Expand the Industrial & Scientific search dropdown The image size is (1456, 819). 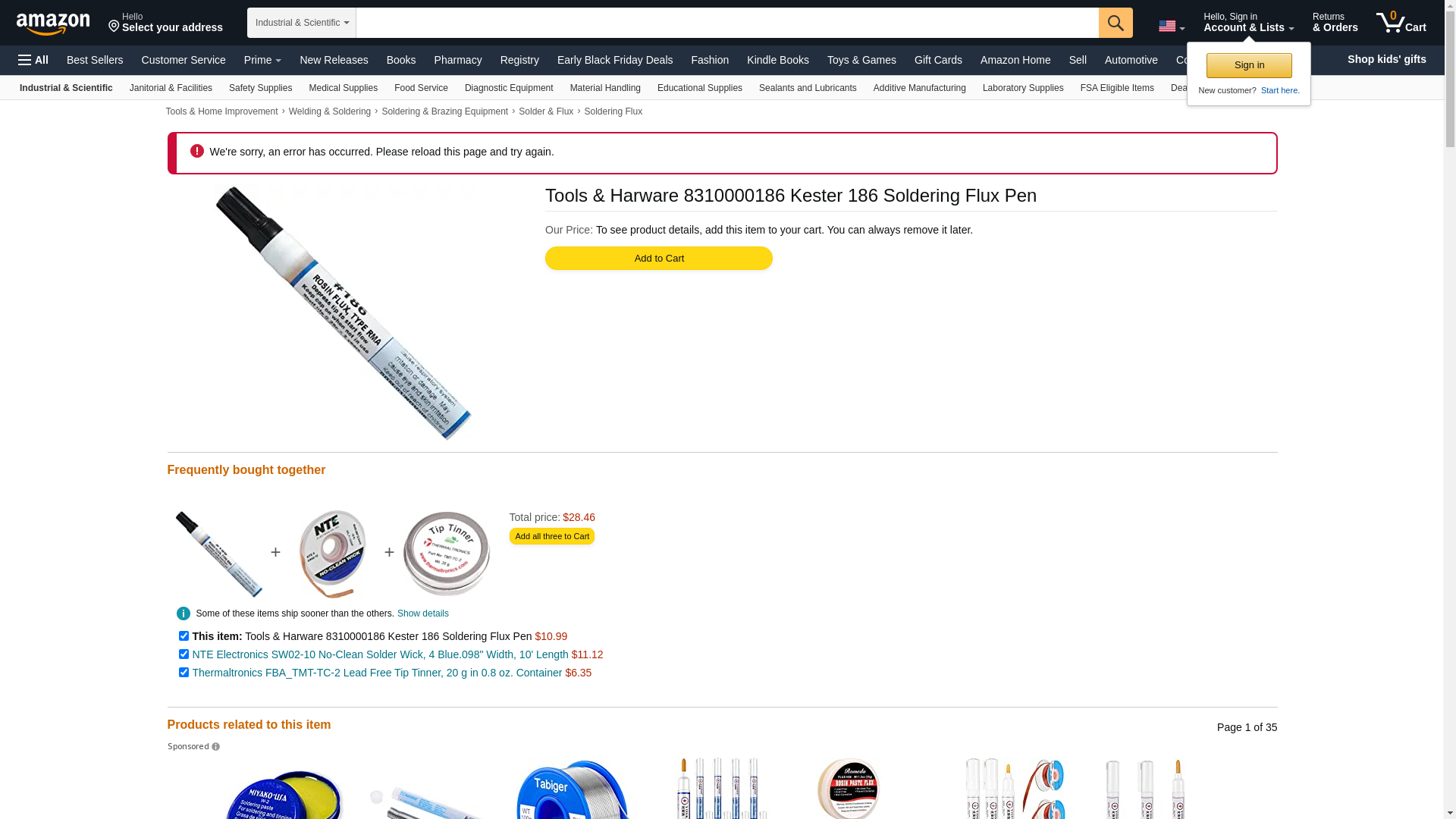pos(302,23)
